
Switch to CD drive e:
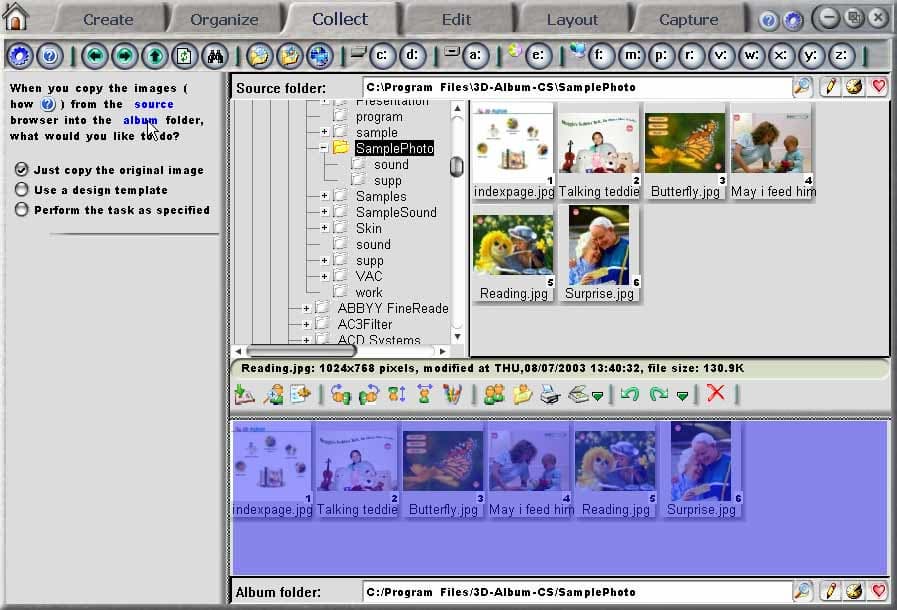(538, 56)
